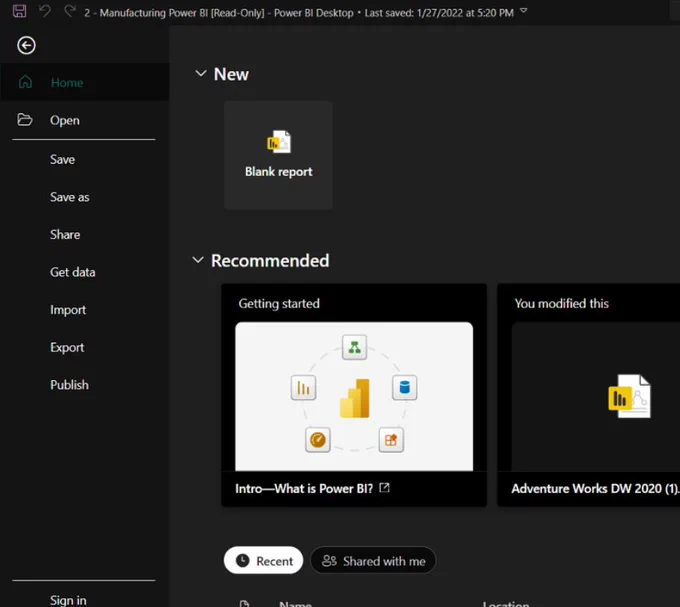Click the Open folder icon
The image size is (680, 607).
tap(25, 119)
